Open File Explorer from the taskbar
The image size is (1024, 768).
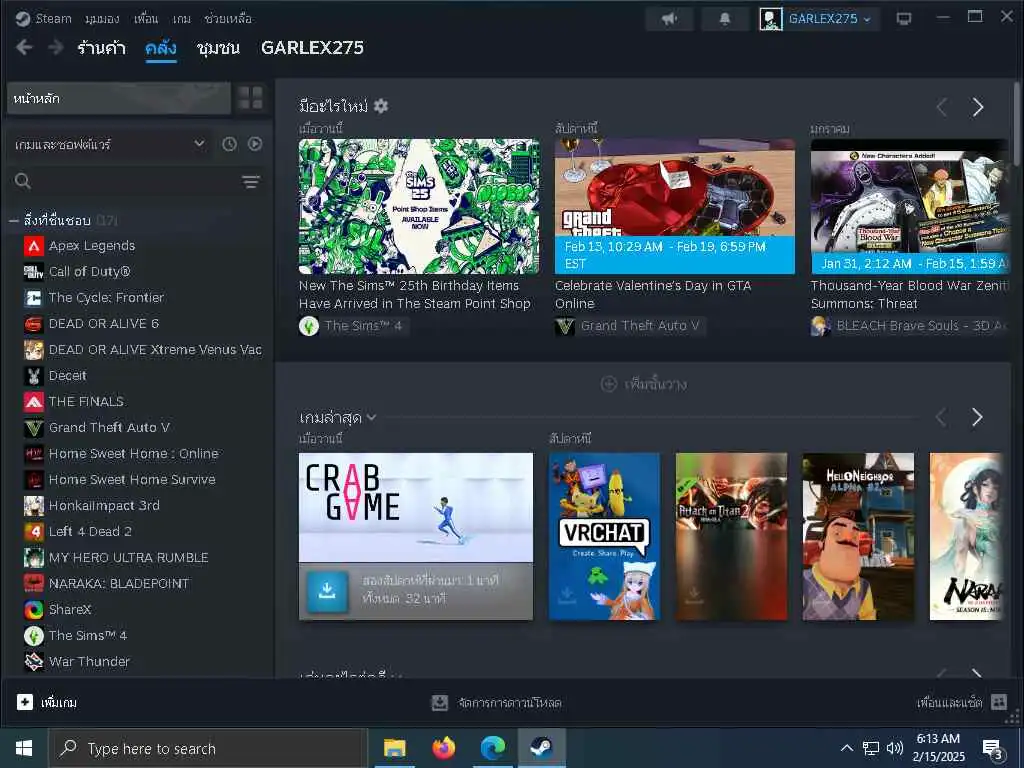click(394, 748)
